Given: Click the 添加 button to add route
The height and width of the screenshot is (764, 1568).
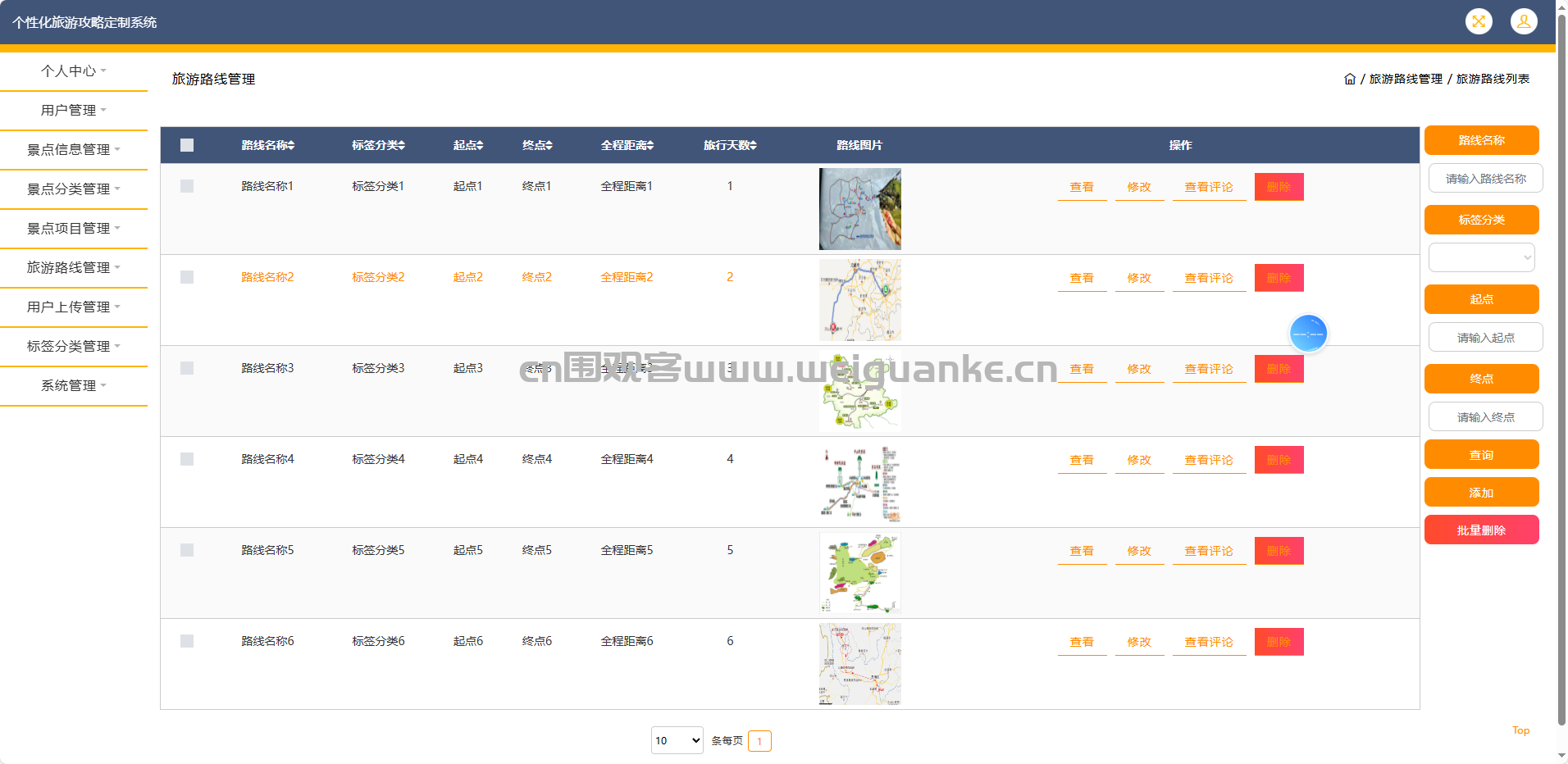Looking at the screenshot, I should pos(1481,493).
